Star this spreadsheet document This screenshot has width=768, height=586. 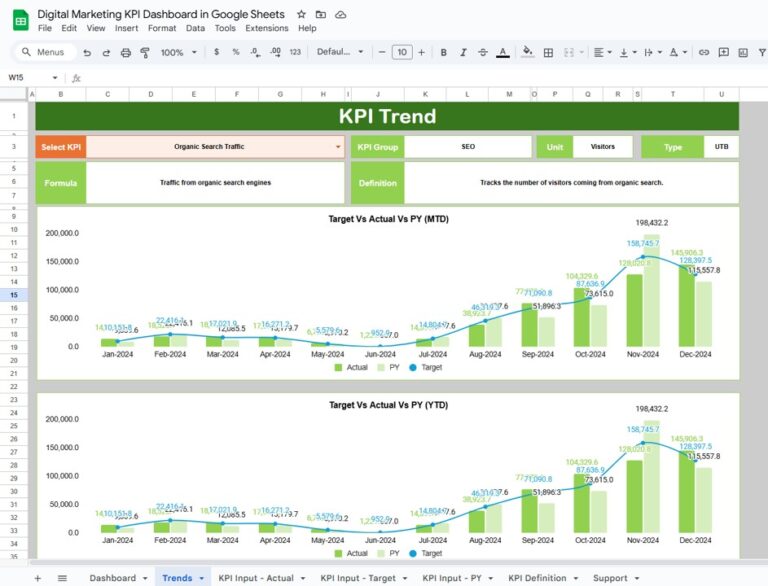301,15
